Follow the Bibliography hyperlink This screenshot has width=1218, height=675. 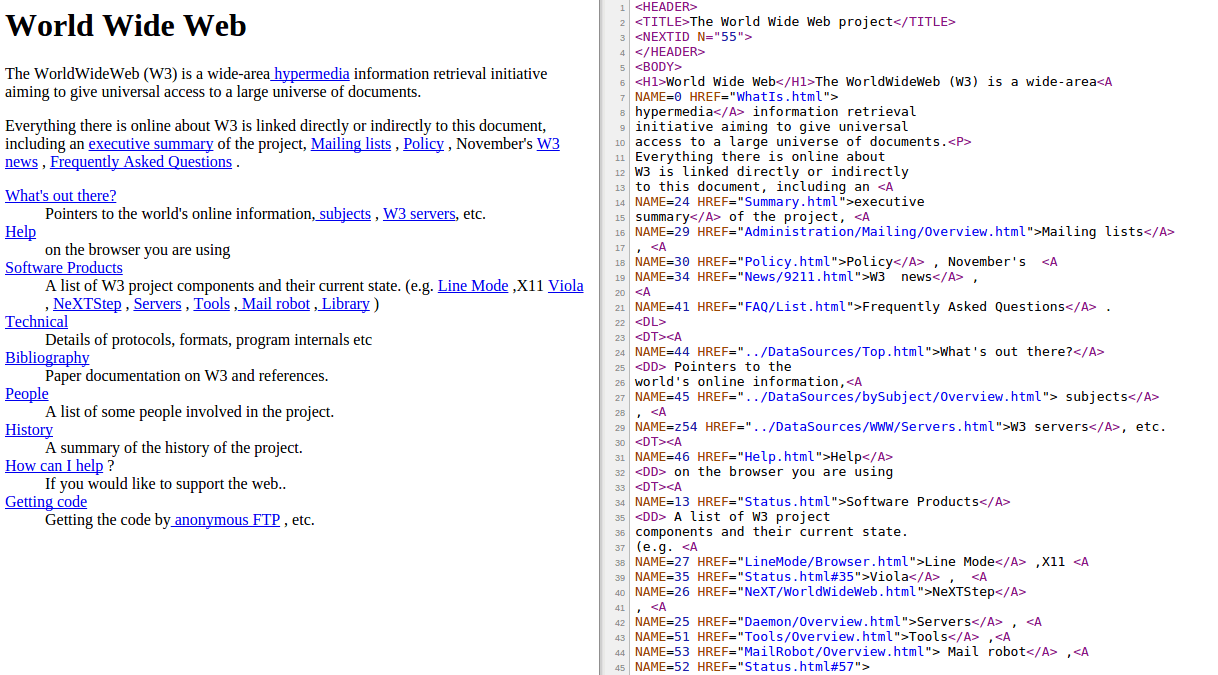click(x=46, y=357)
